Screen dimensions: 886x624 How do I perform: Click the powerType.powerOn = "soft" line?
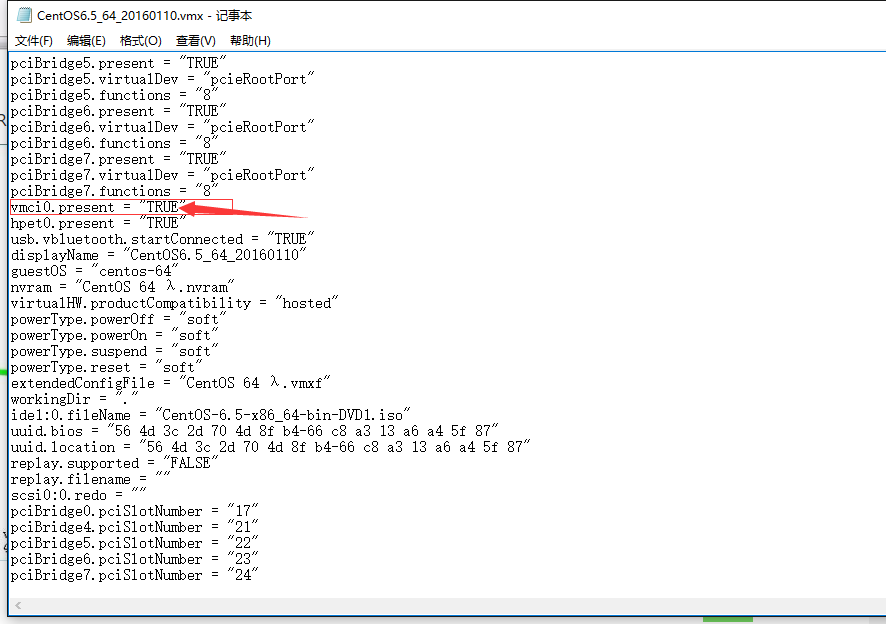[114, 335]
